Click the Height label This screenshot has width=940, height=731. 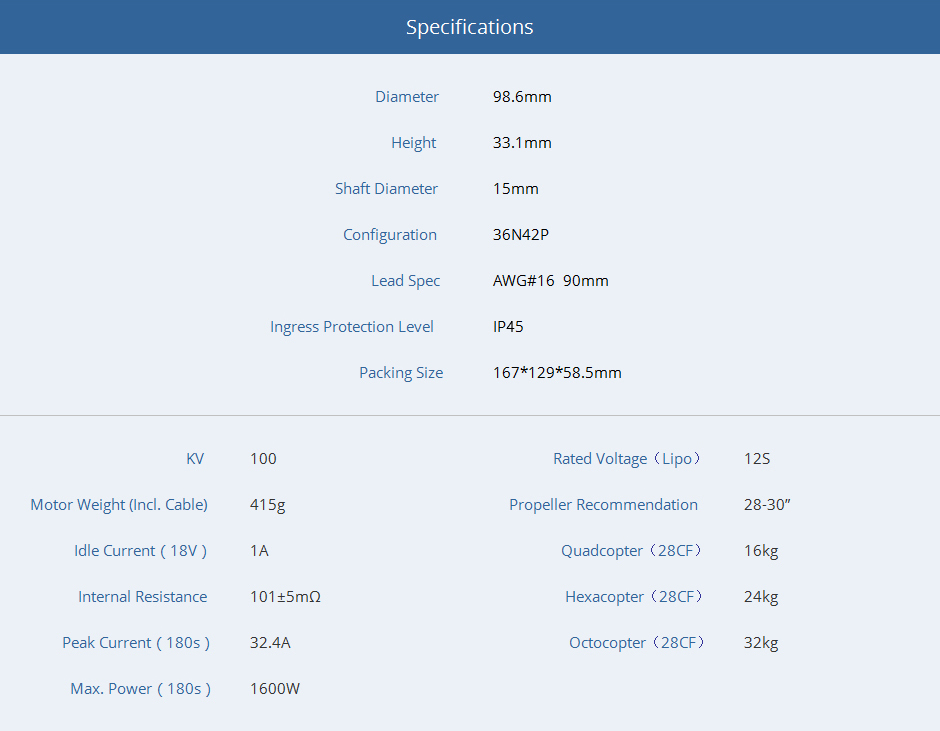coord(413,143)
